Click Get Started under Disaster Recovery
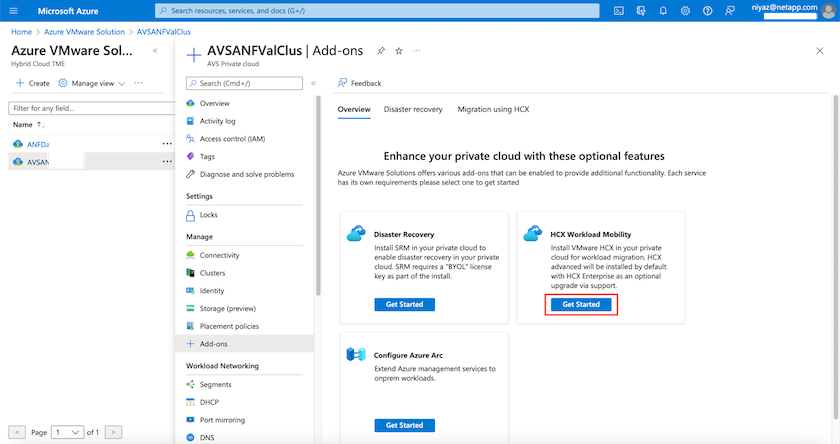Image resolution: width=840 pixels, height=444 pixels. click(404, 304)
